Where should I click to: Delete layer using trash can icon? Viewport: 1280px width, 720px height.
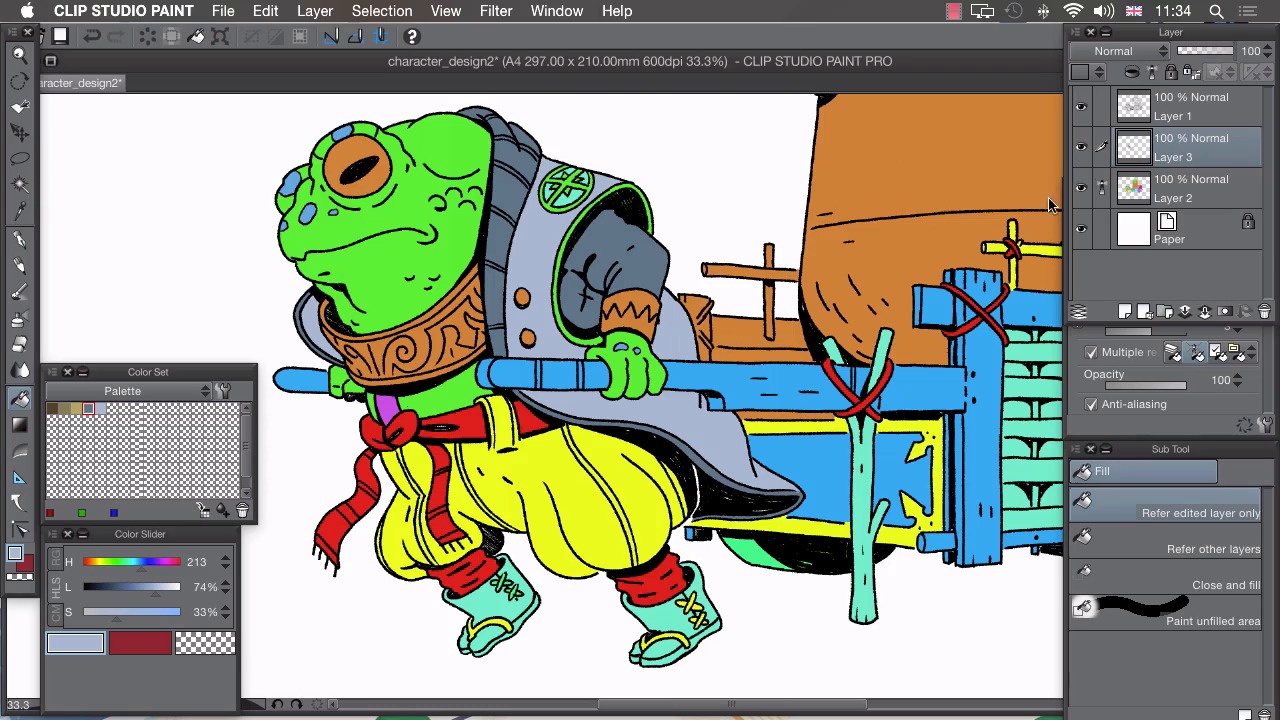tap(1264, 312)
